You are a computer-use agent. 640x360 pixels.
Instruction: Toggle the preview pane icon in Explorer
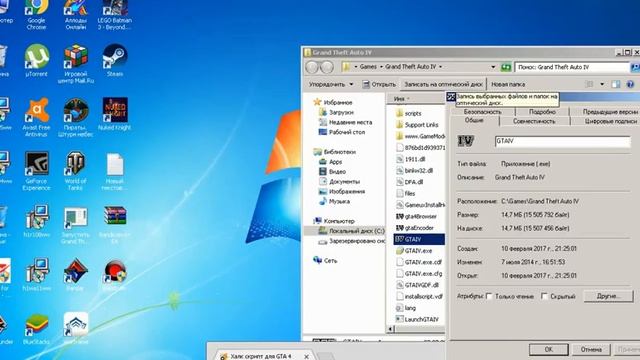[x=616, y=84]
